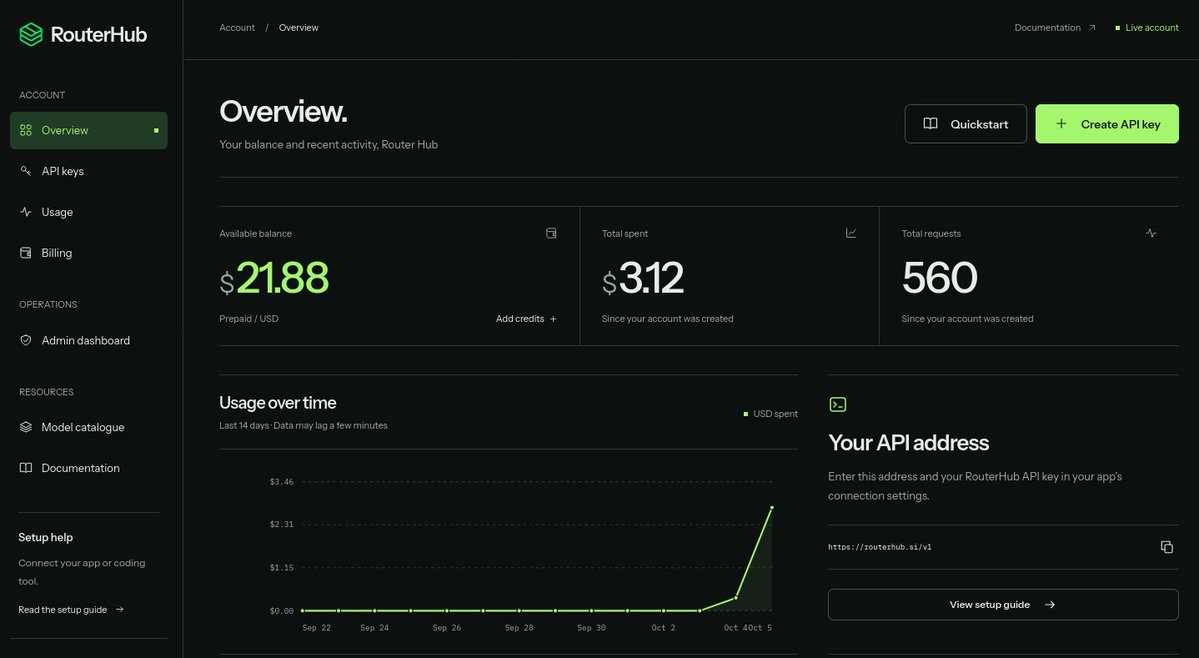Click the Sep 30 x-axis label
This screenshot has height=658, width=1199.
coord(591,627)
